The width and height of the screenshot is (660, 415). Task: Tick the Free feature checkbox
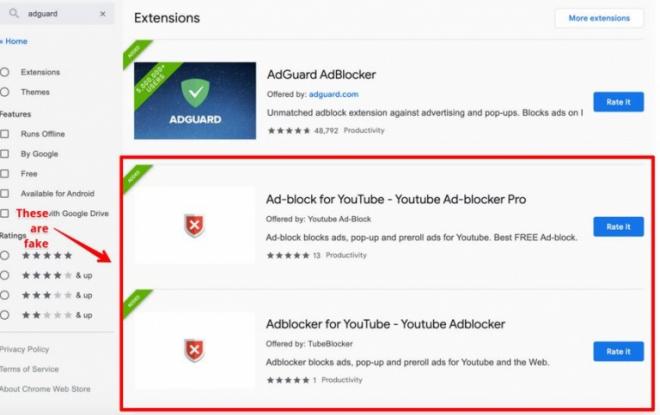(5, 173)
